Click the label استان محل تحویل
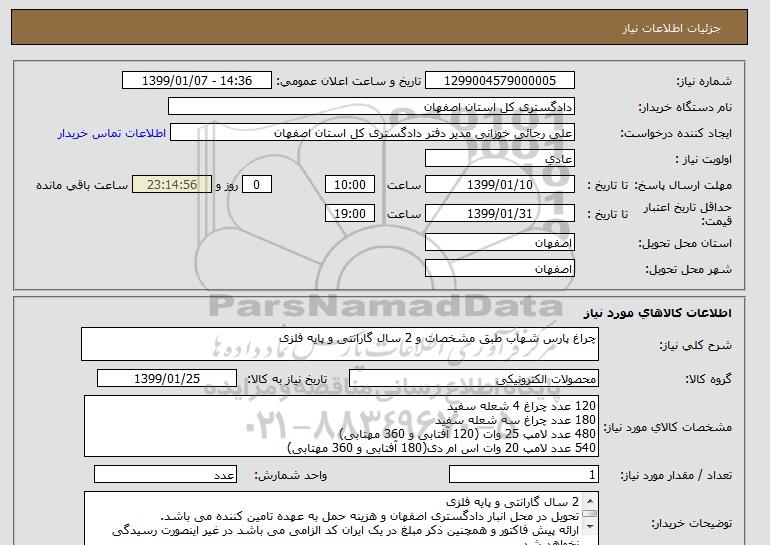The image size is (770, 545). pos(685,244)
